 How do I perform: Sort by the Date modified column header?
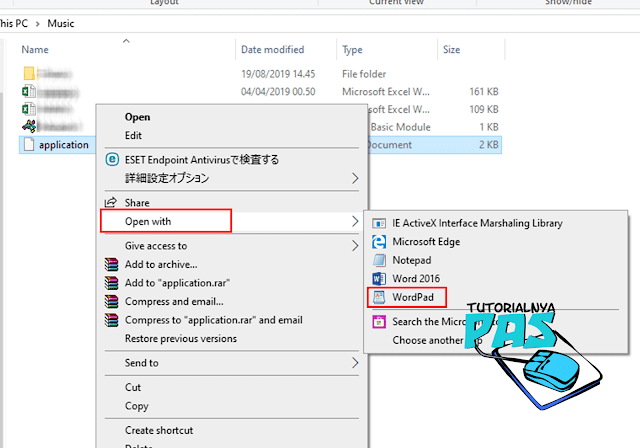tap(273, 50)
